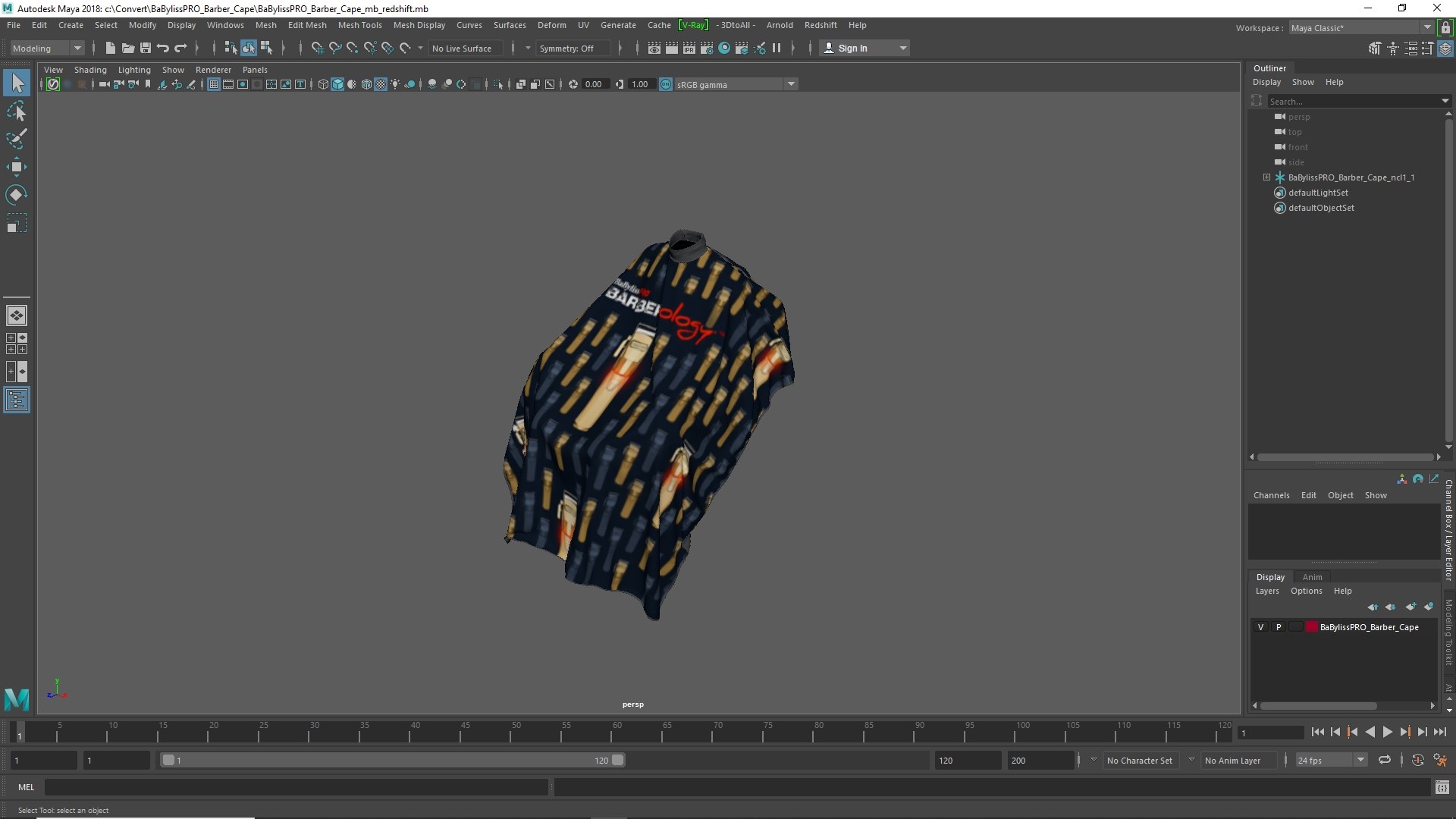Open the Modeling menu set dropdown
This screenshot has height=819, width=1456.
[x=47, y=48]
